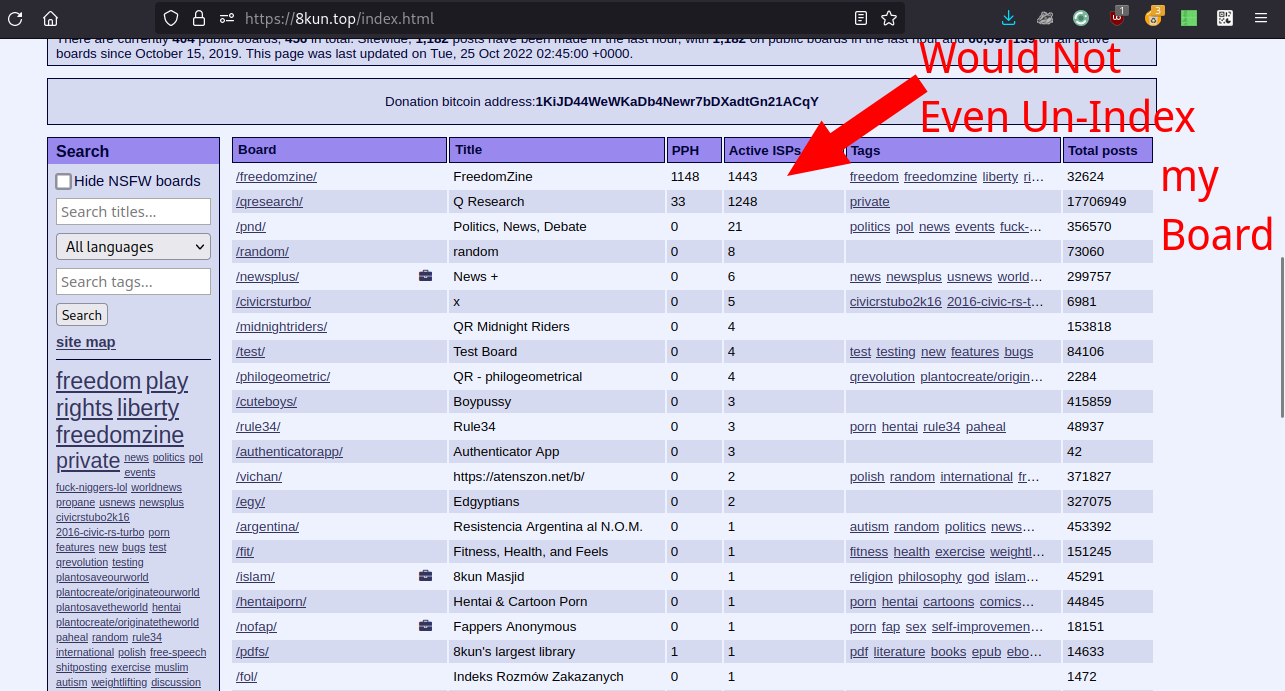Viewport: 1285px width, 691px height.
Task: Open the site map link
Action: (x=86, y=342)
